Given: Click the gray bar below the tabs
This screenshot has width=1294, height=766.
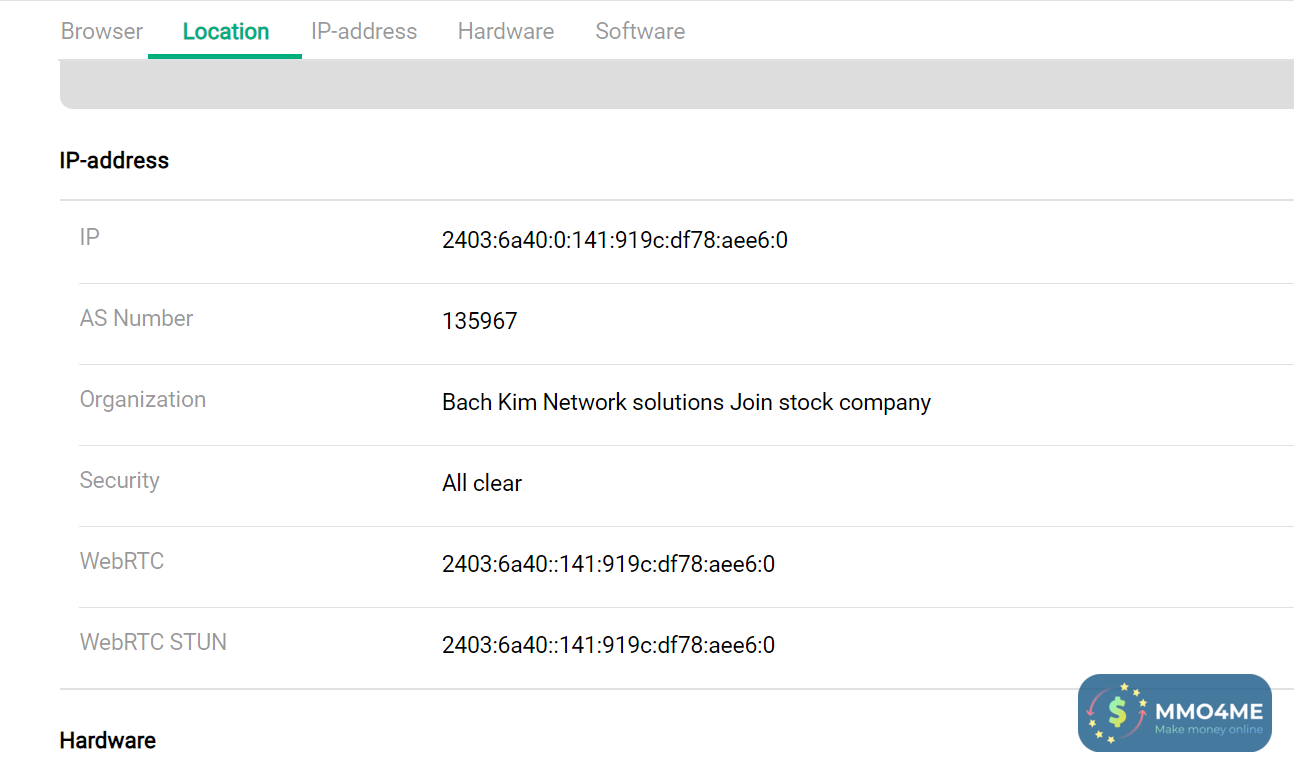Looking at the screenshot, I should click(x=676, y=85).
